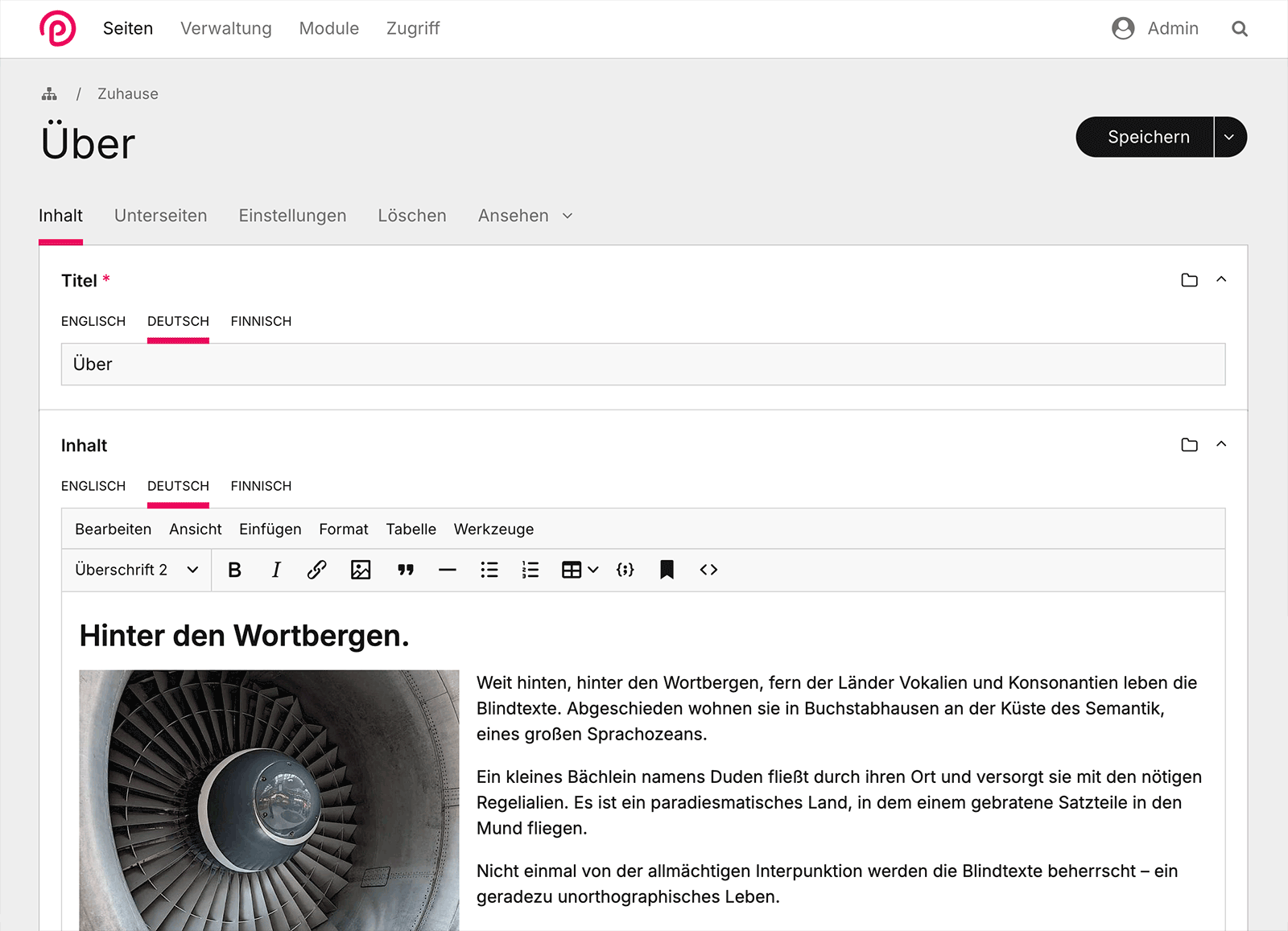This screenshot has height=931, width=1288.
Task: Insert an anchor with bookmark icon
Action: click(667, 570)
